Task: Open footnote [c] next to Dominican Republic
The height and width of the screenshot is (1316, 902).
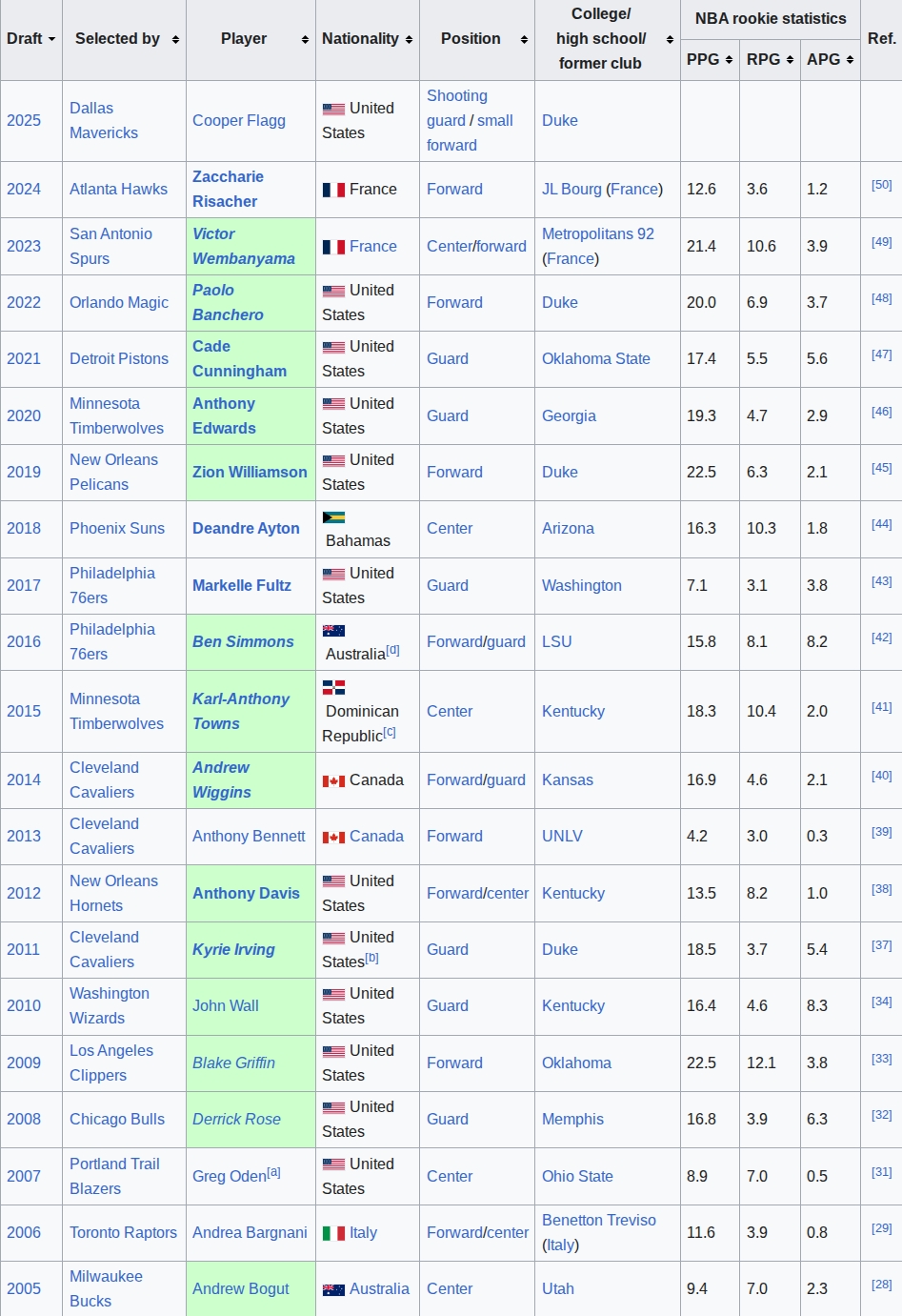Action: click(390, 732)
